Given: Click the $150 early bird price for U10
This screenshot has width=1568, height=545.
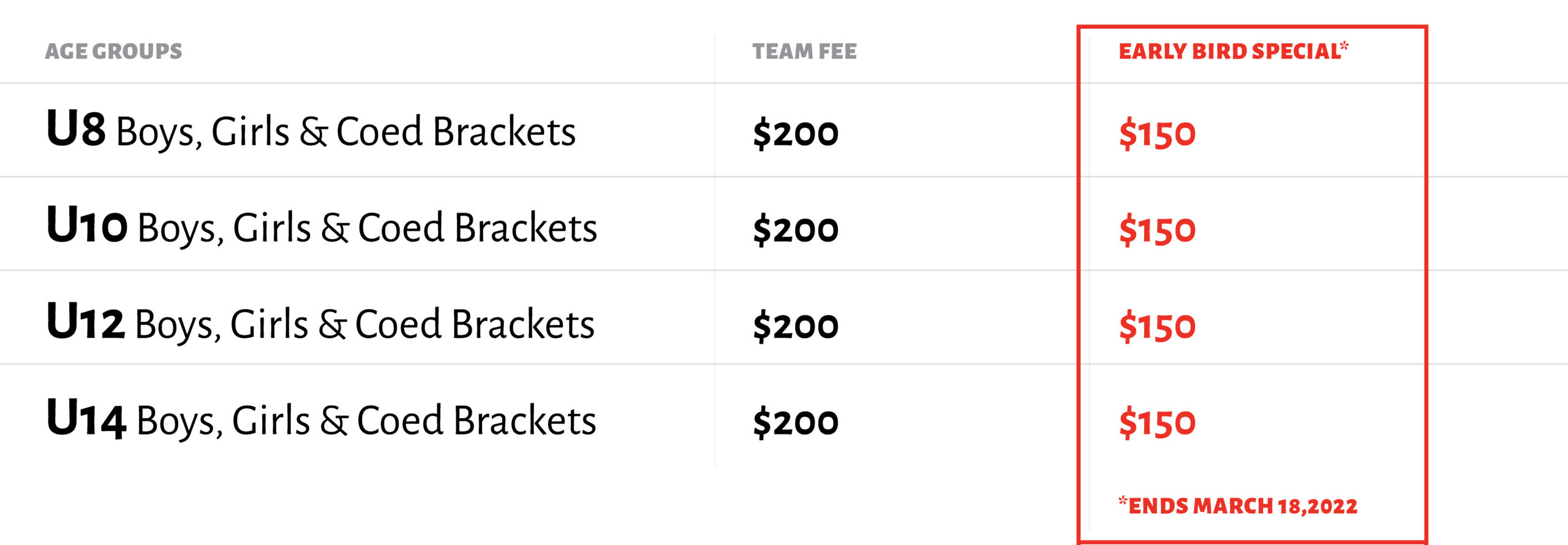Looking at the screenshot, I should 1157,230.
